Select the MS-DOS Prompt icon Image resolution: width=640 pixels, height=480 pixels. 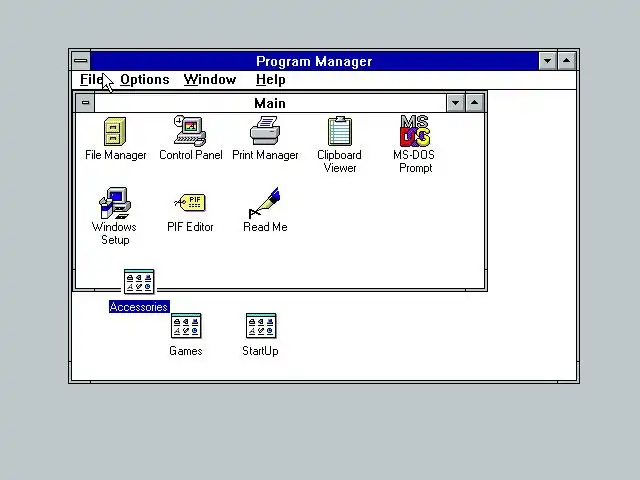click(x=415, y=131)
